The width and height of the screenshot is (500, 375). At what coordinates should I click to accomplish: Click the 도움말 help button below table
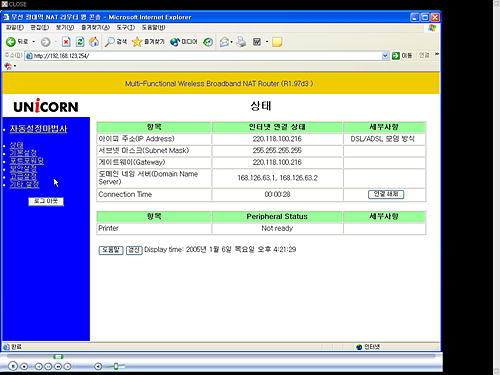(111, 250)
